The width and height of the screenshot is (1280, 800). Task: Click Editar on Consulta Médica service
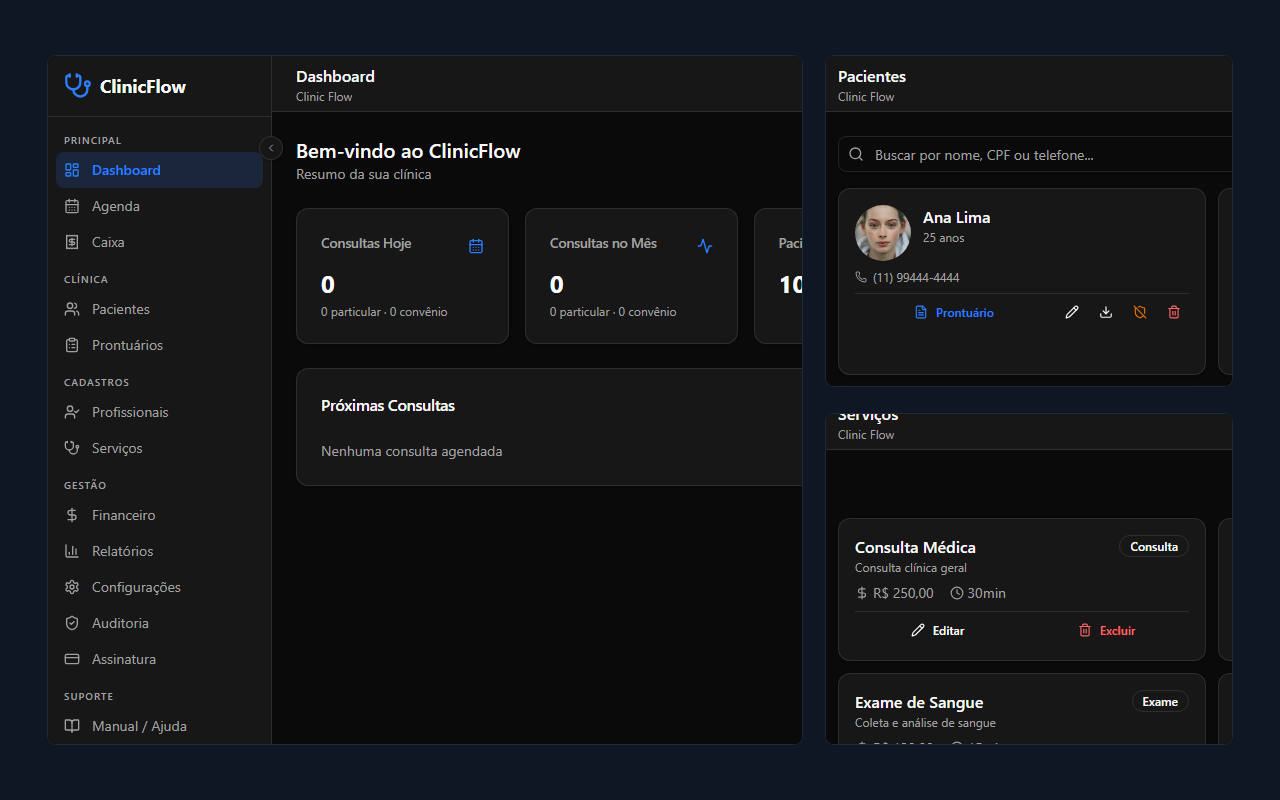coord(938,631)
